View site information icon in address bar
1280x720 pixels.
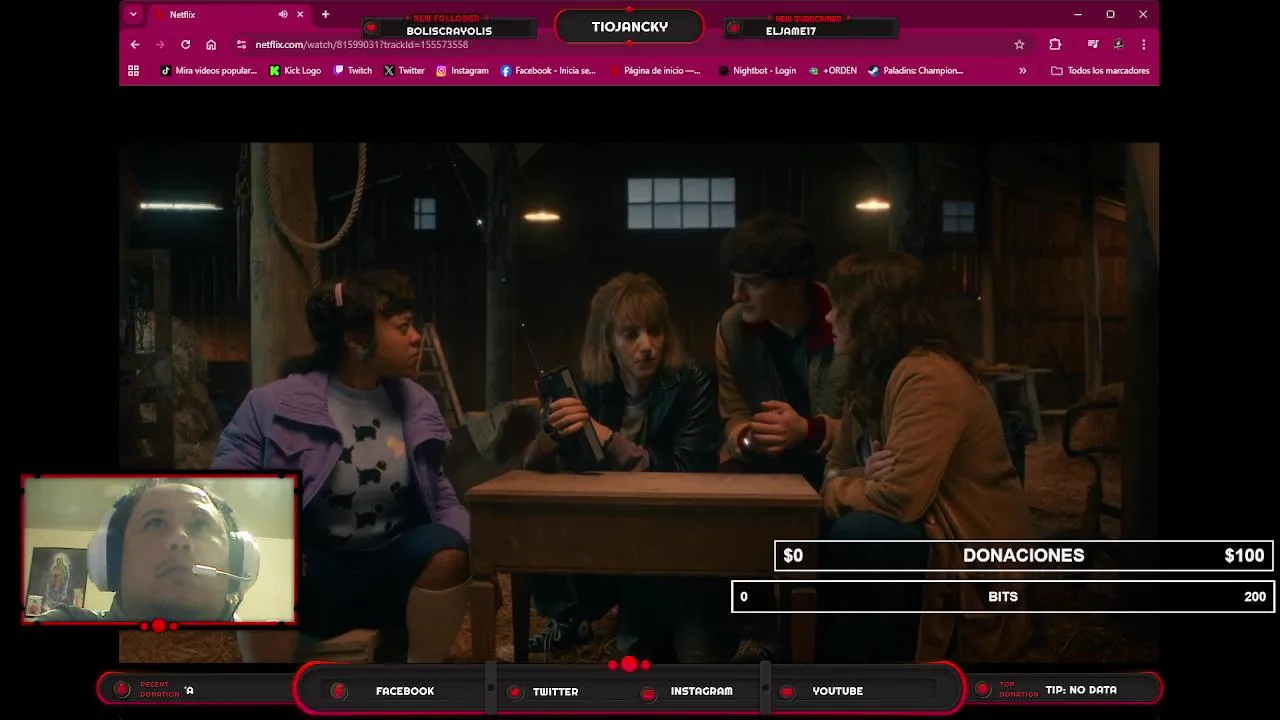(x=241, y=44)
